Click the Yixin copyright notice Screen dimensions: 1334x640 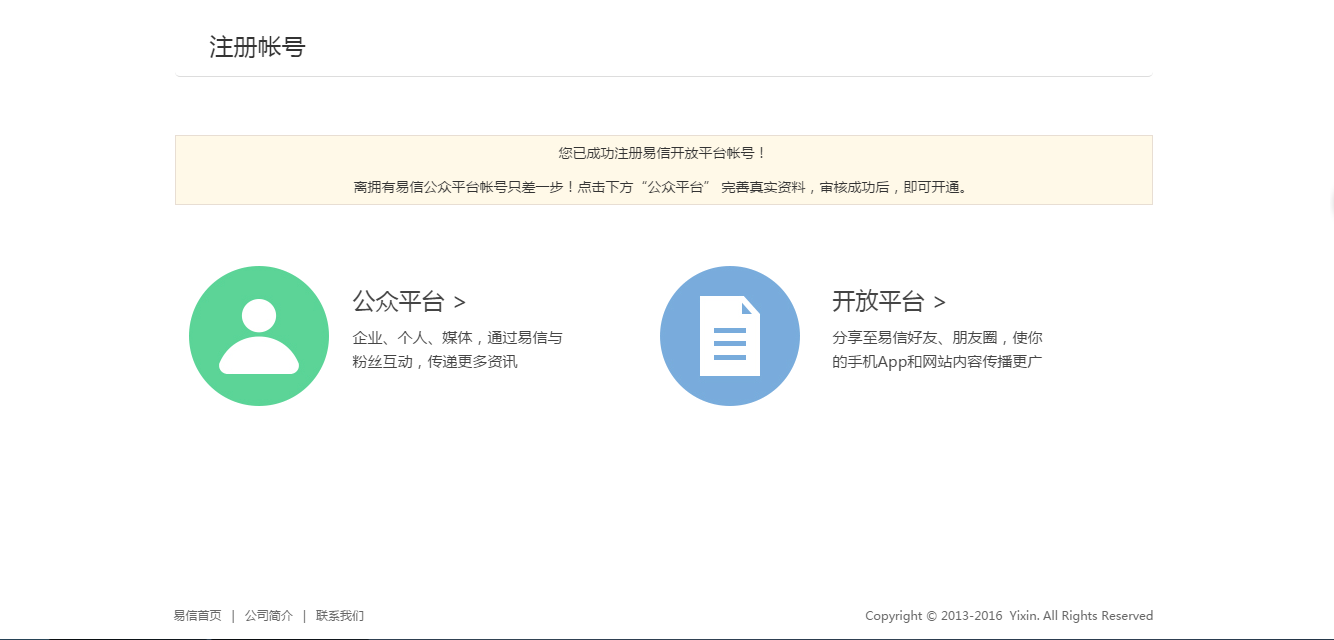click(x=1009, y=615)
